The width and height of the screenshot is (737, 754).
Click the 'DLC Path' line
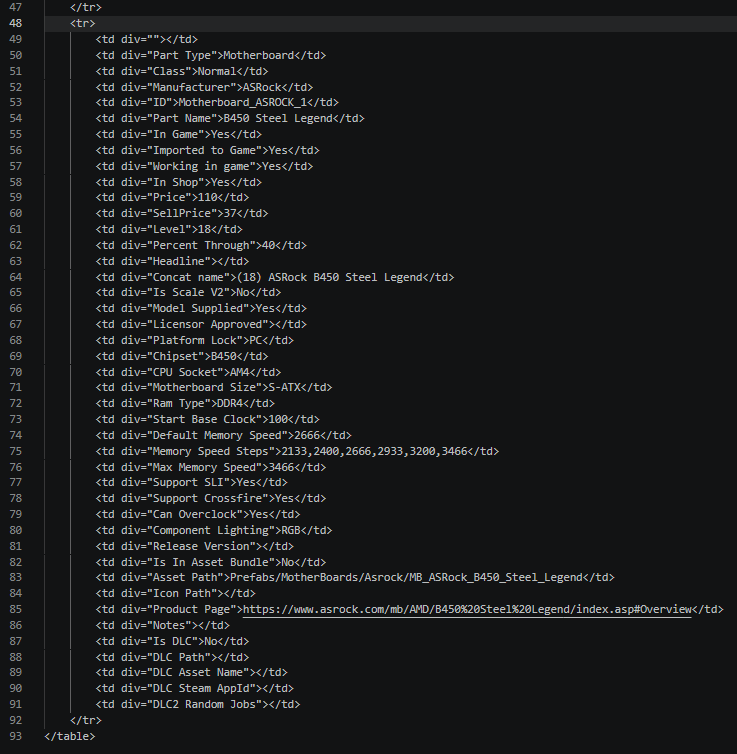(172, 657)
